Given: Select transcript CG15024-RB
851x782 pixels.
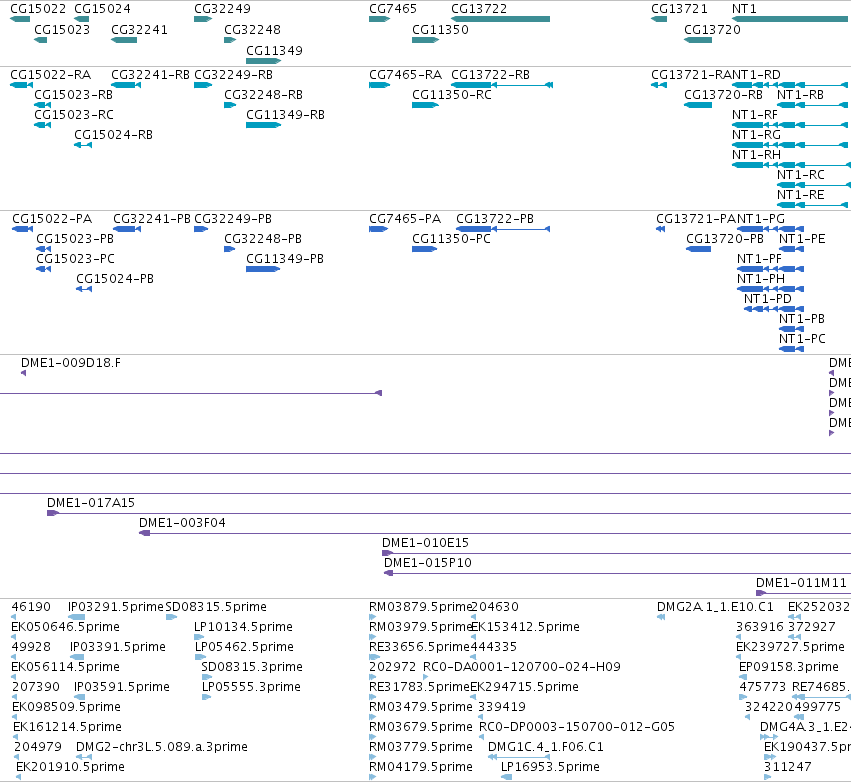Looking at the screenshot, I should point(113,135).
